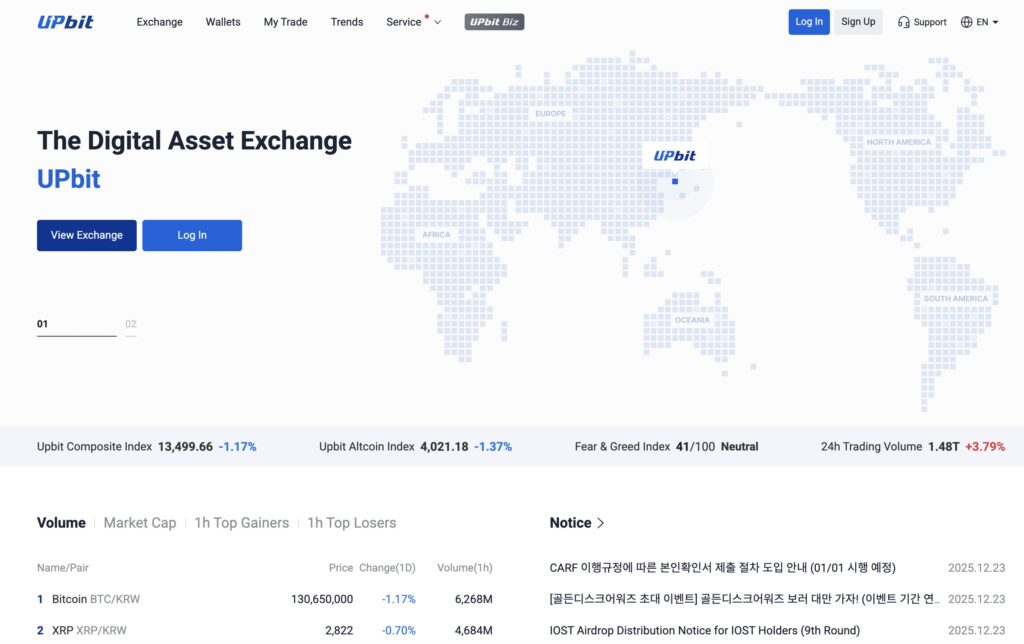Open the UPbit Biz page

(494, 21)
